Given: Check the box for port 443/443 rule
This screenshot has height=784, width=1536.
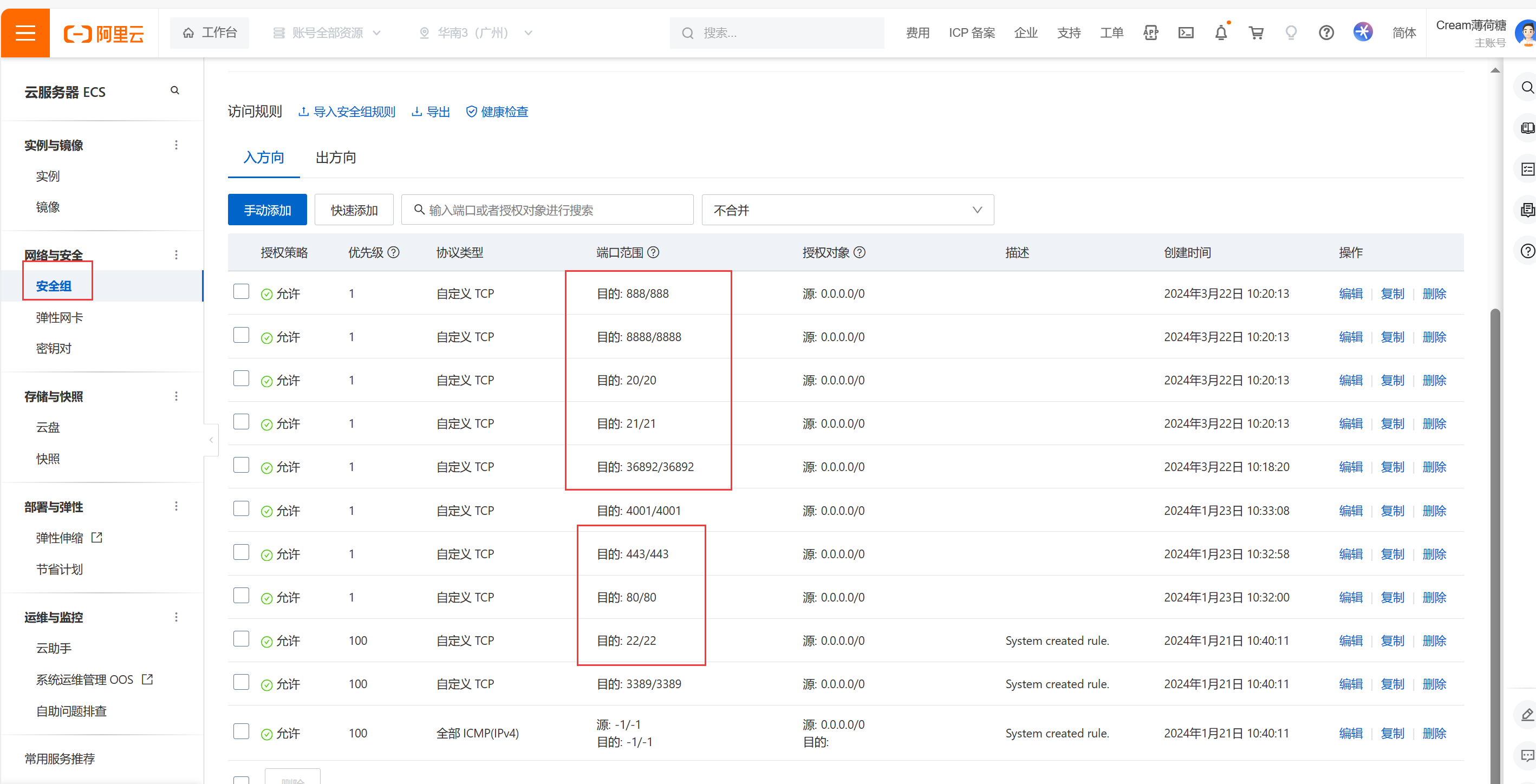Looking at the screenshot, I should 241,552.
